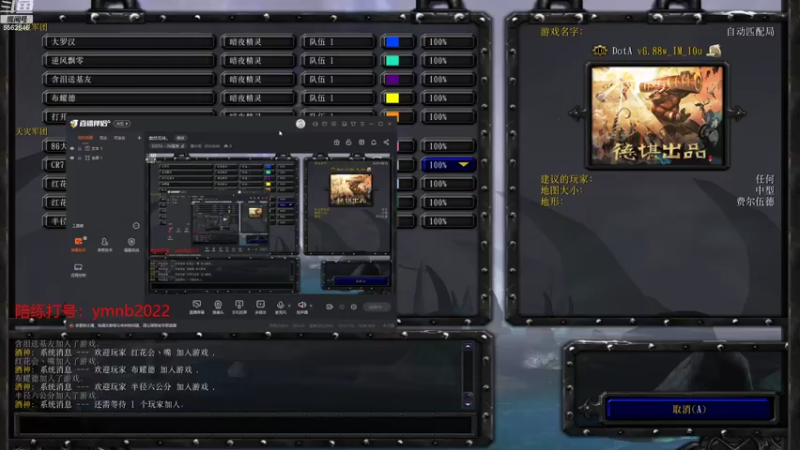This screenshot has width=800, height=450.
Task: Click yellow color swatch for 布耀德
Action: pos(393,98)
